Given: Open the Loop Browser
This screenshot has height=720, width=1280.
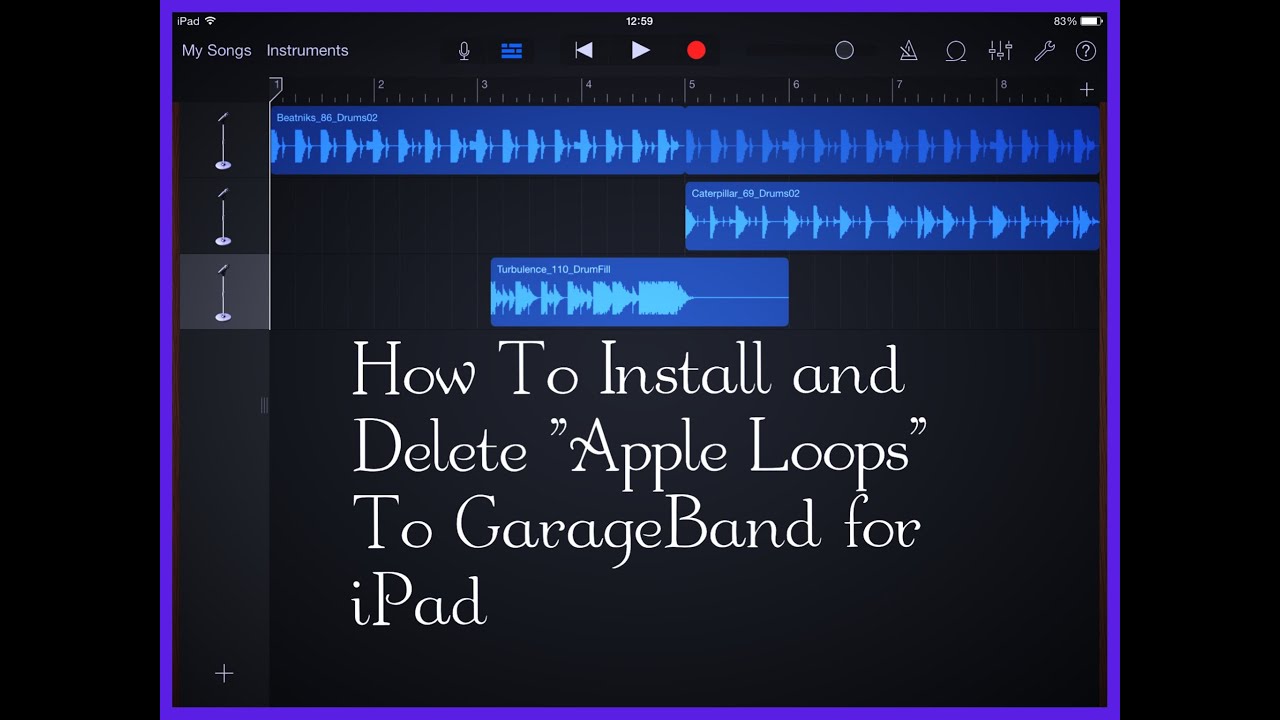Looking at the screenshot, I should coord(956,51).
